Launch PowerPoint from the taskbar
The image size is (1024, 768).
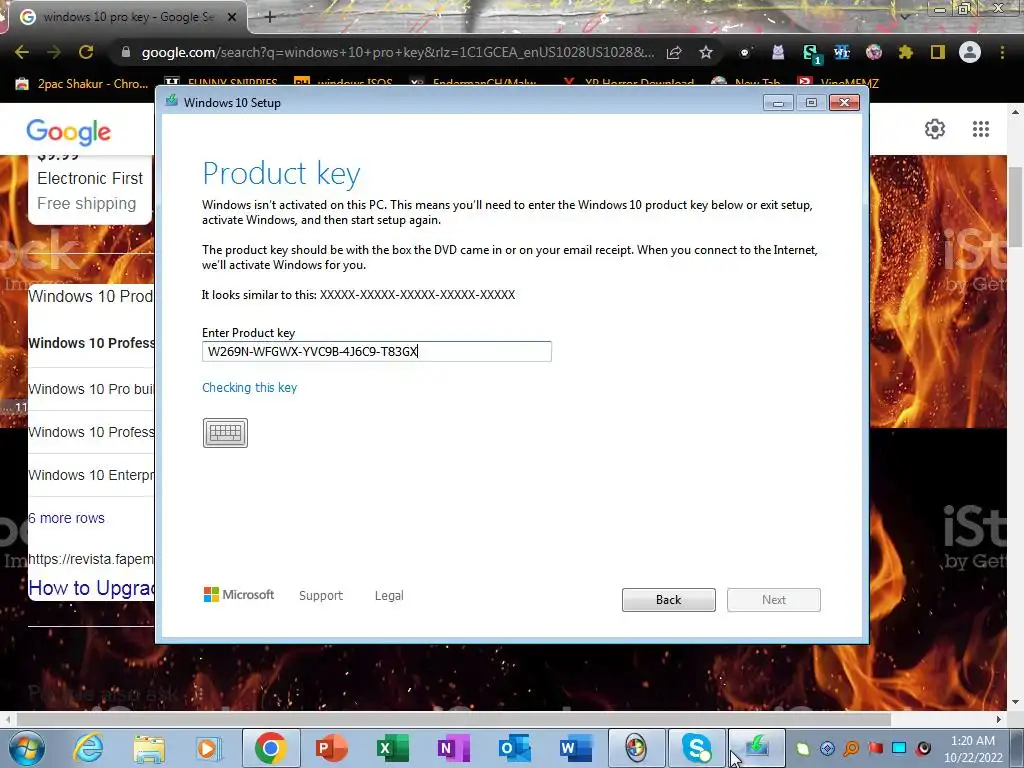[x=331, y=748]
